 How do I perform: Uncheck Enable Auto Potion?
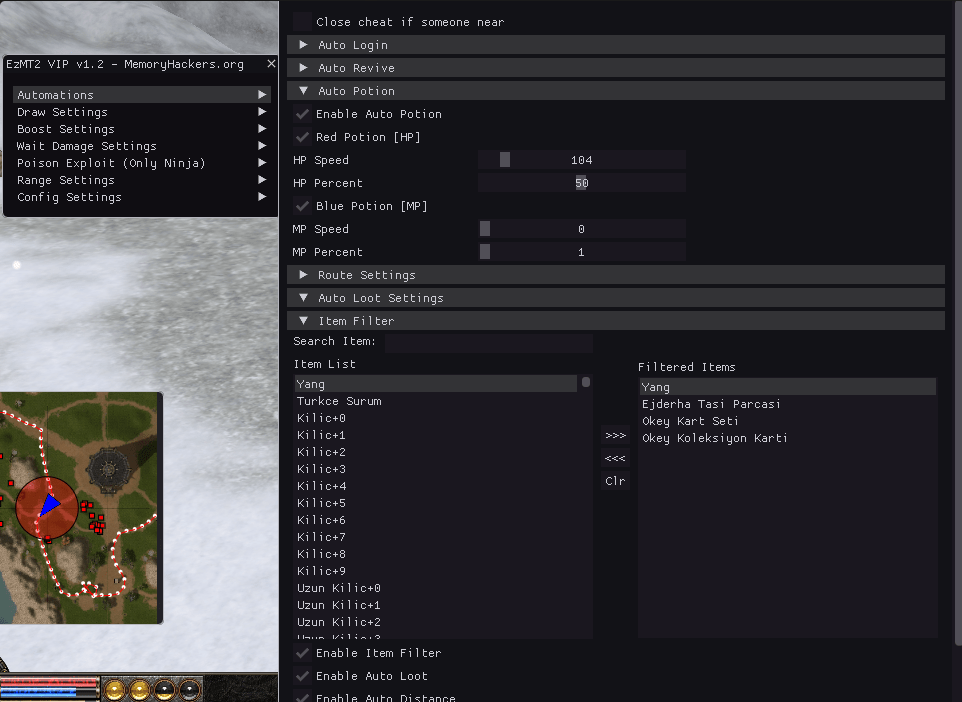pyautogui.click(x=302, y=114)
